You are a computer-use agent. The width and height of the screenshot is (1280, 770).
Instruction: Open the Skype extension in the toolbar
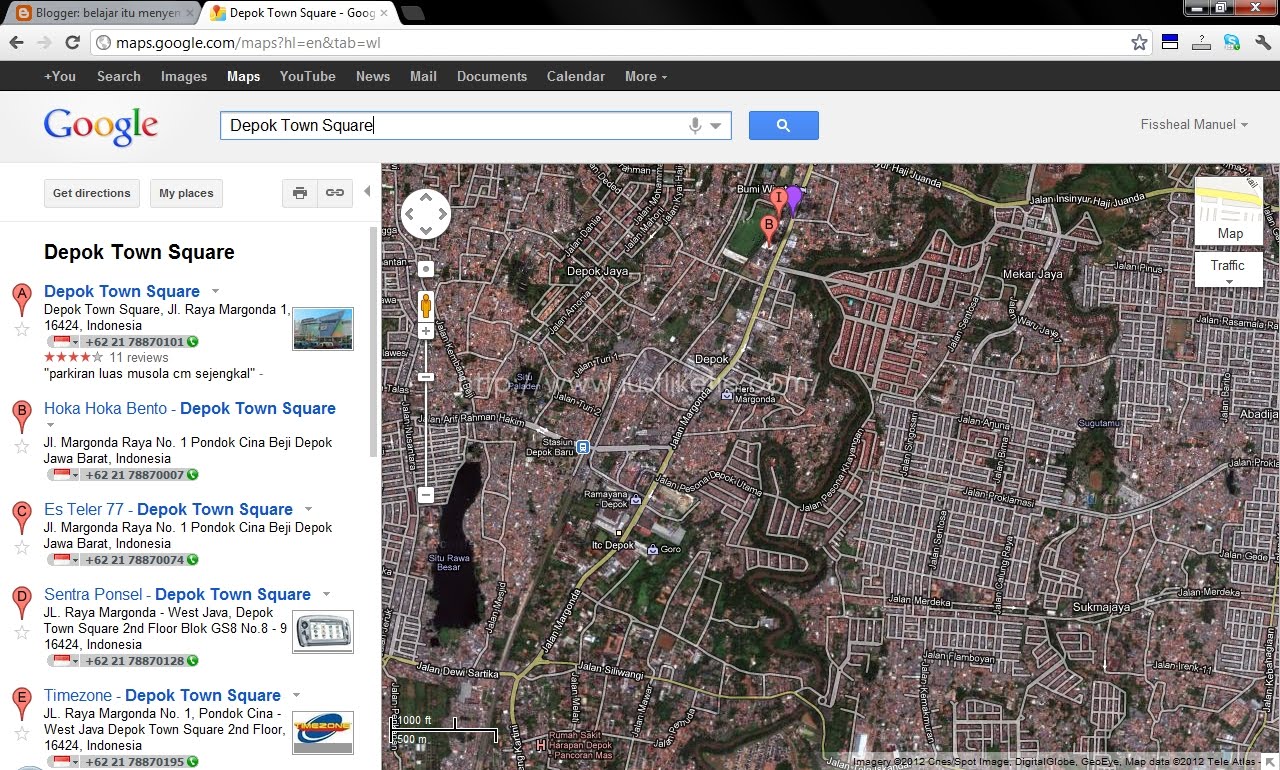1232,42
